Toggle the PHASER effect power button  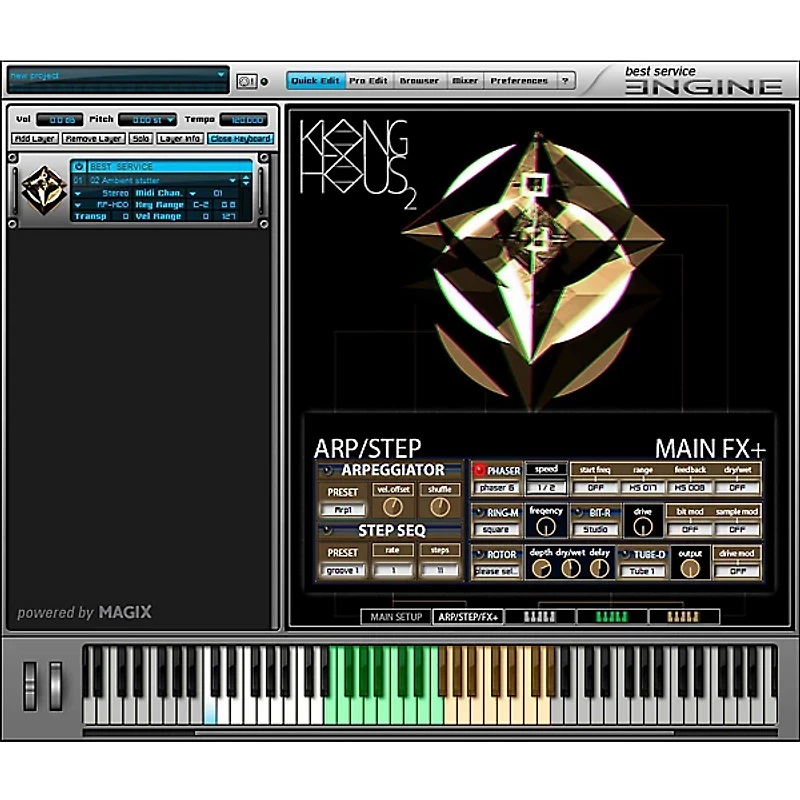point(478,470)
